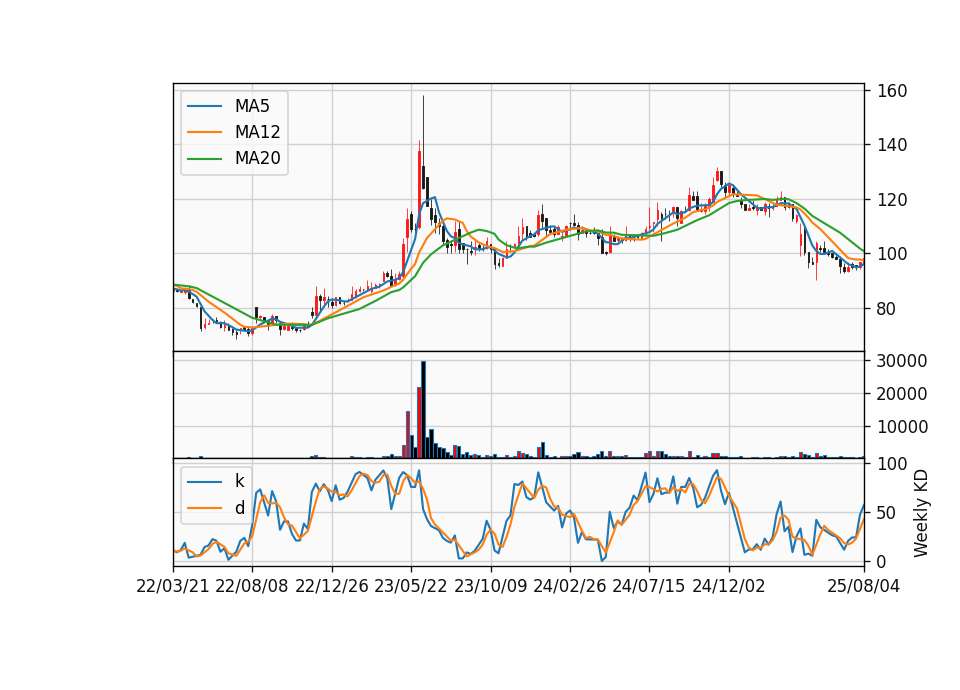Click the 22/12/26 date tick label
This screenshot has width=960, height=690.
tap(332, 586)
